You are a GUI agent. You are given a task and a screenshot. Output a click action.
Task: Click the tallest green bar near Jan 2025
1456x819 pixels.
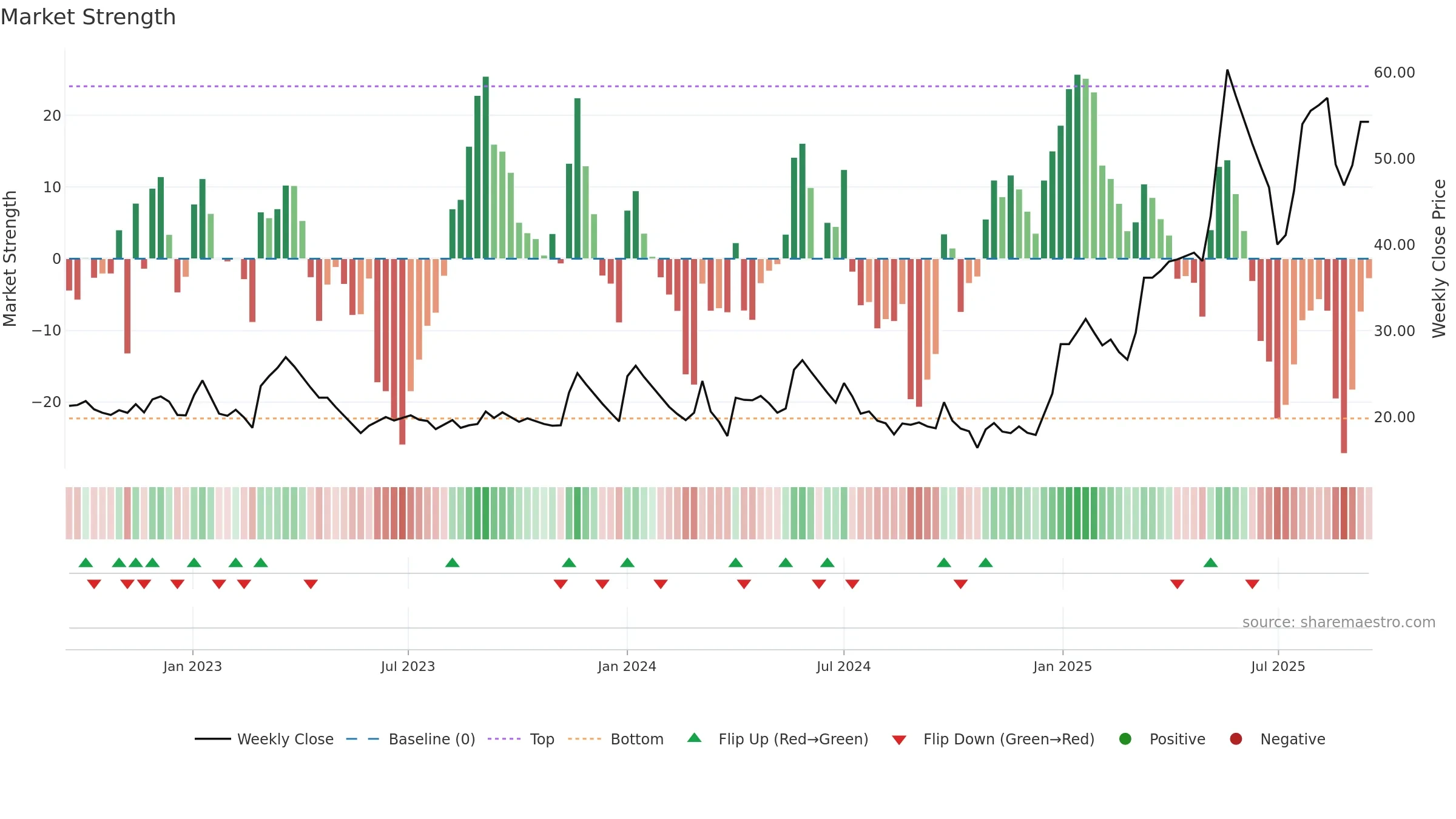1077,167
